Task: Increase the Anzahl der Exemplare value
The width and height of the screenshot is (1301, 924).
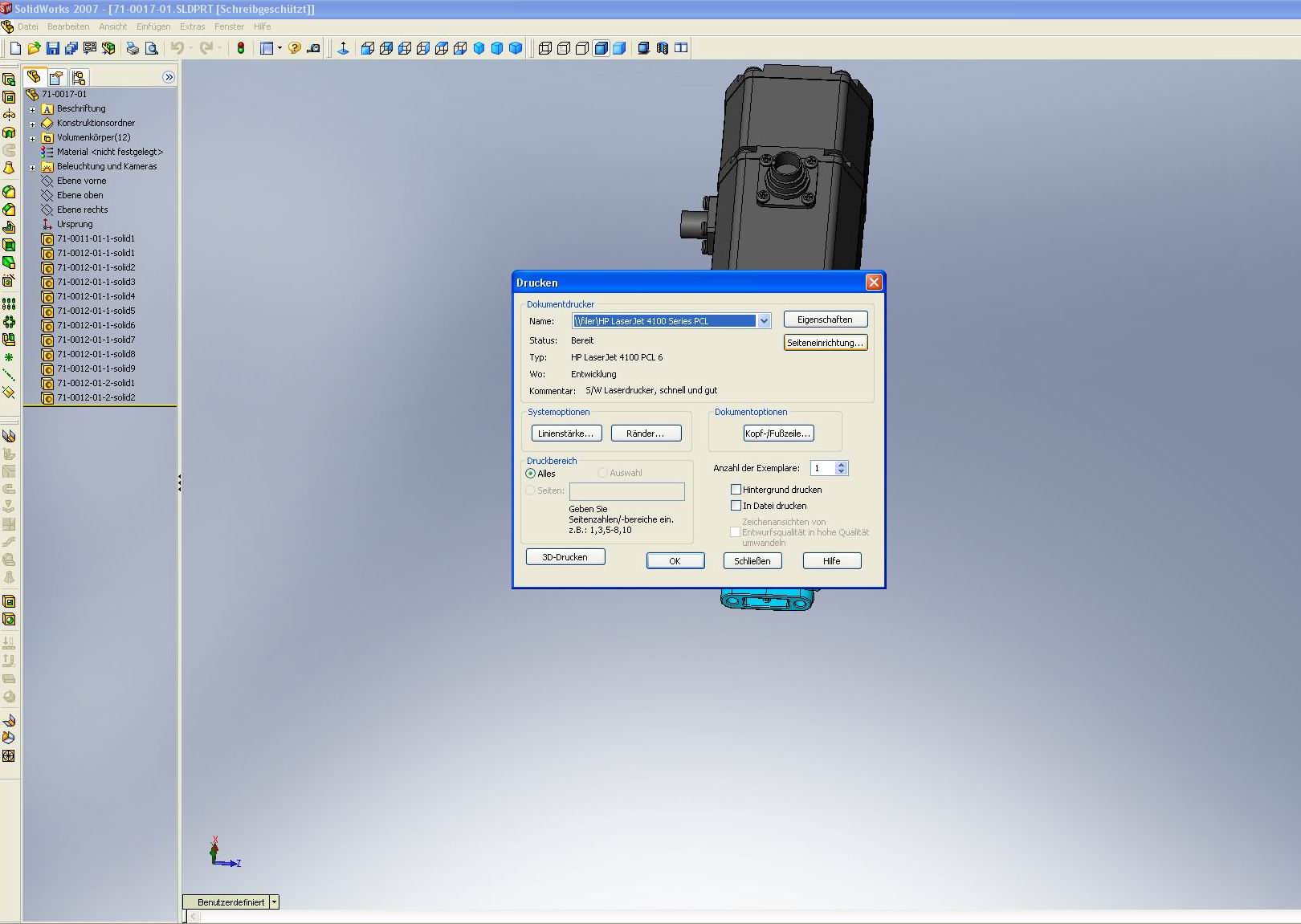Action: (x=841, y=465)
